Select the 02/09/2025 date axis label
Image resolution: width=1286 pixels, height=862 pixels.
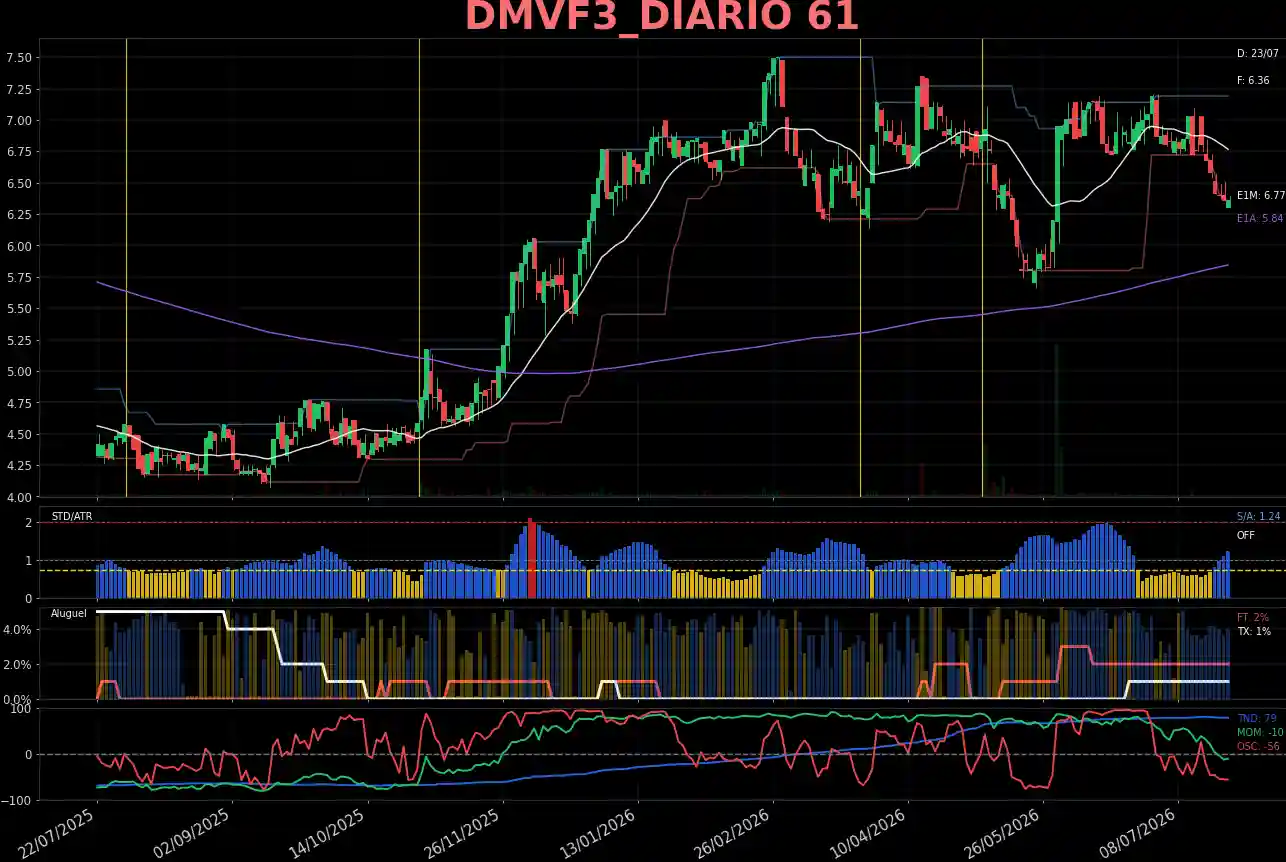coord(194,832)
